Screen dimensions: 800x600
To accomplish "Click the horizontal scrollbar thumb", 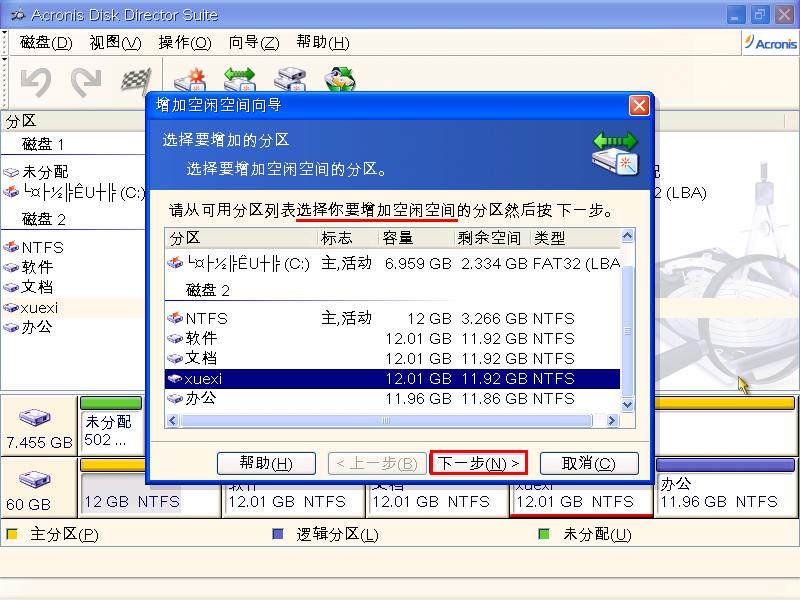I will pos(386,420).
